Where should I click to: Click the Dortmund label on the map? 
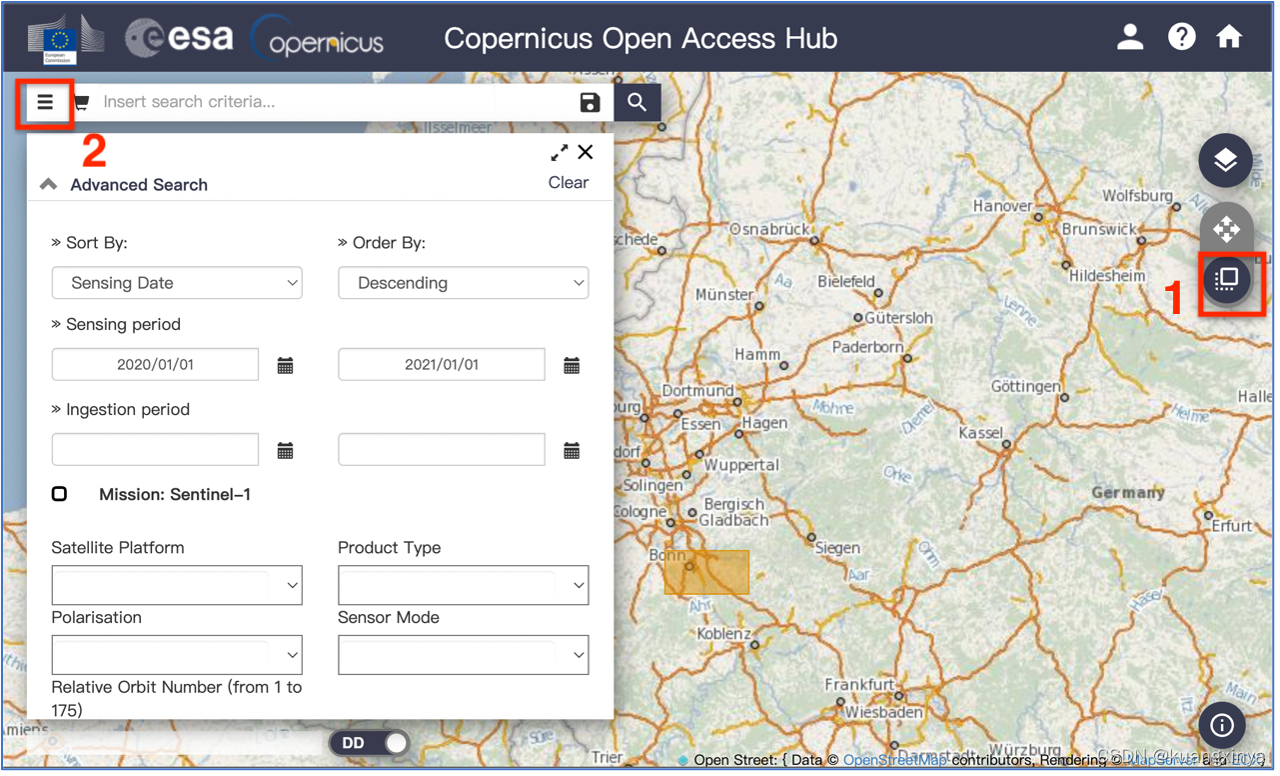coord(698,391)
